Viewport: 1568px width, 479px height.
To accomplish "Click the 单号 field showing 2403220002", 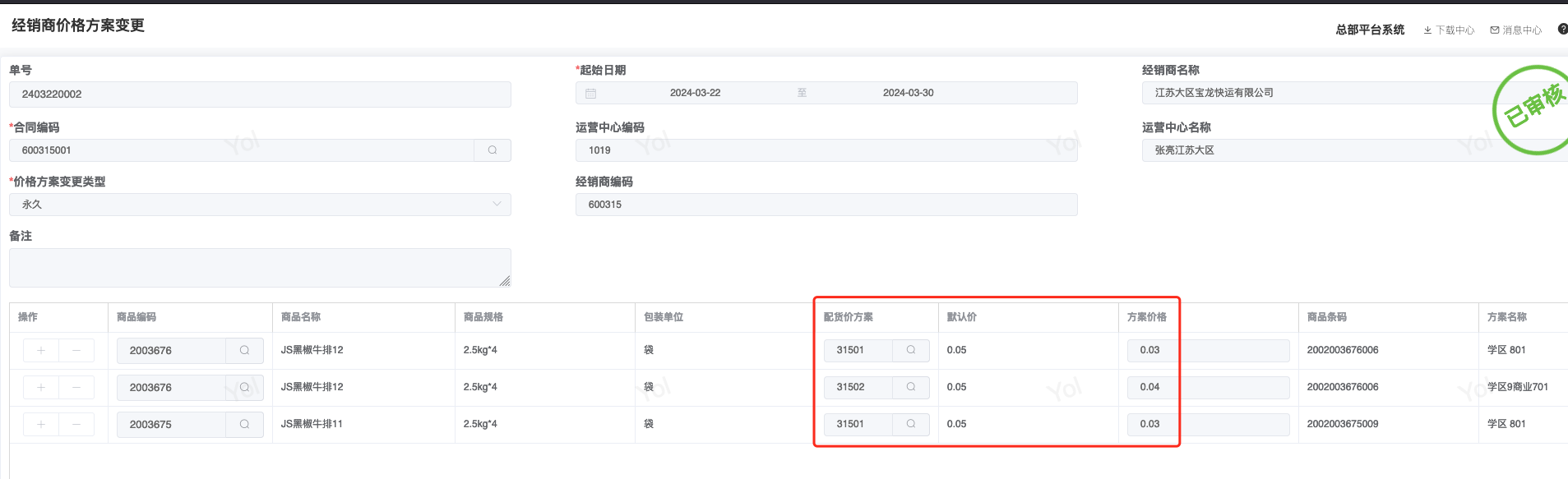I will pyautogui.click(x=260, y=94).
